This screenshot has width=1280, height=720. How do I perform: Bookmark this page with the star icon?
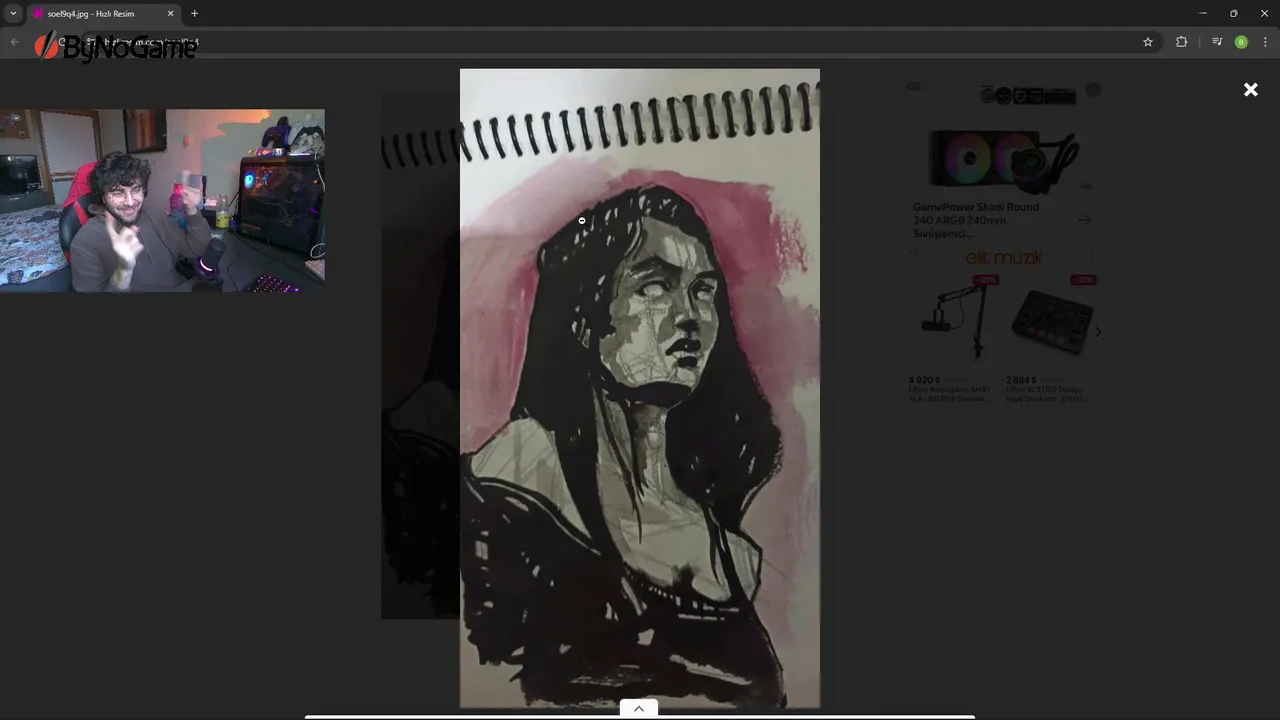1148,42
